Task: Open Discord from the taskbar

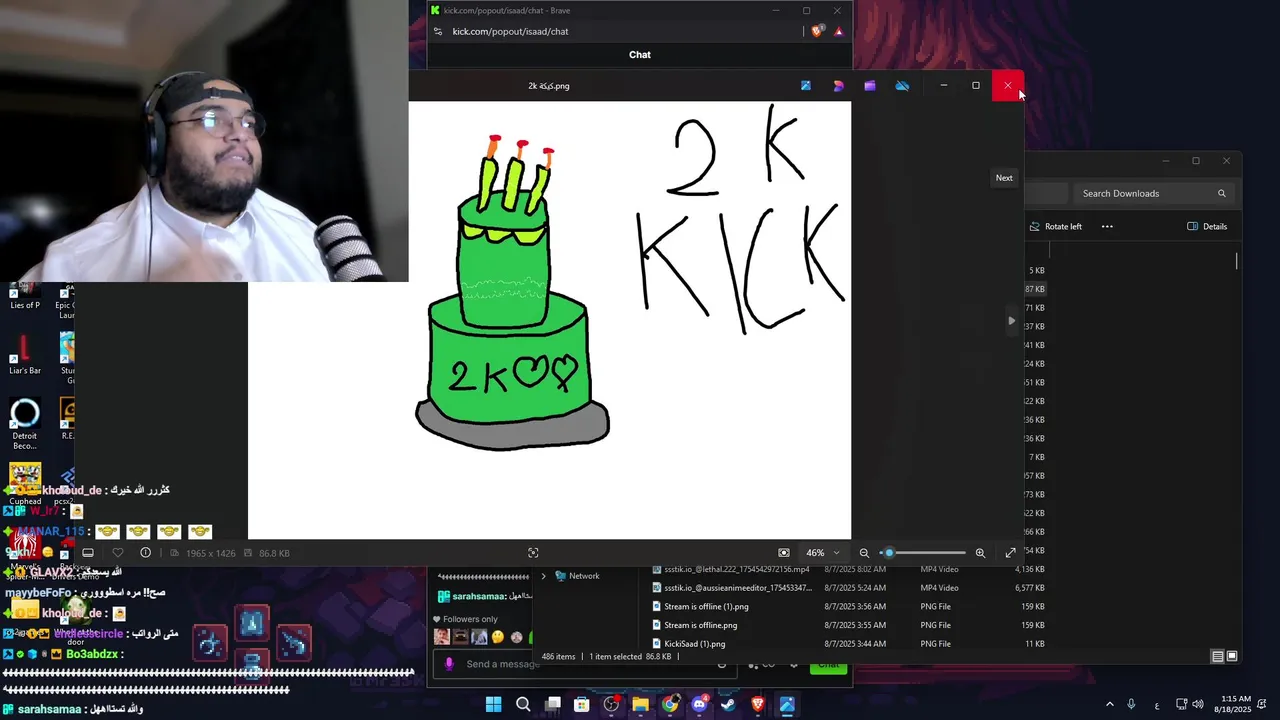Action: pos(699,704)
